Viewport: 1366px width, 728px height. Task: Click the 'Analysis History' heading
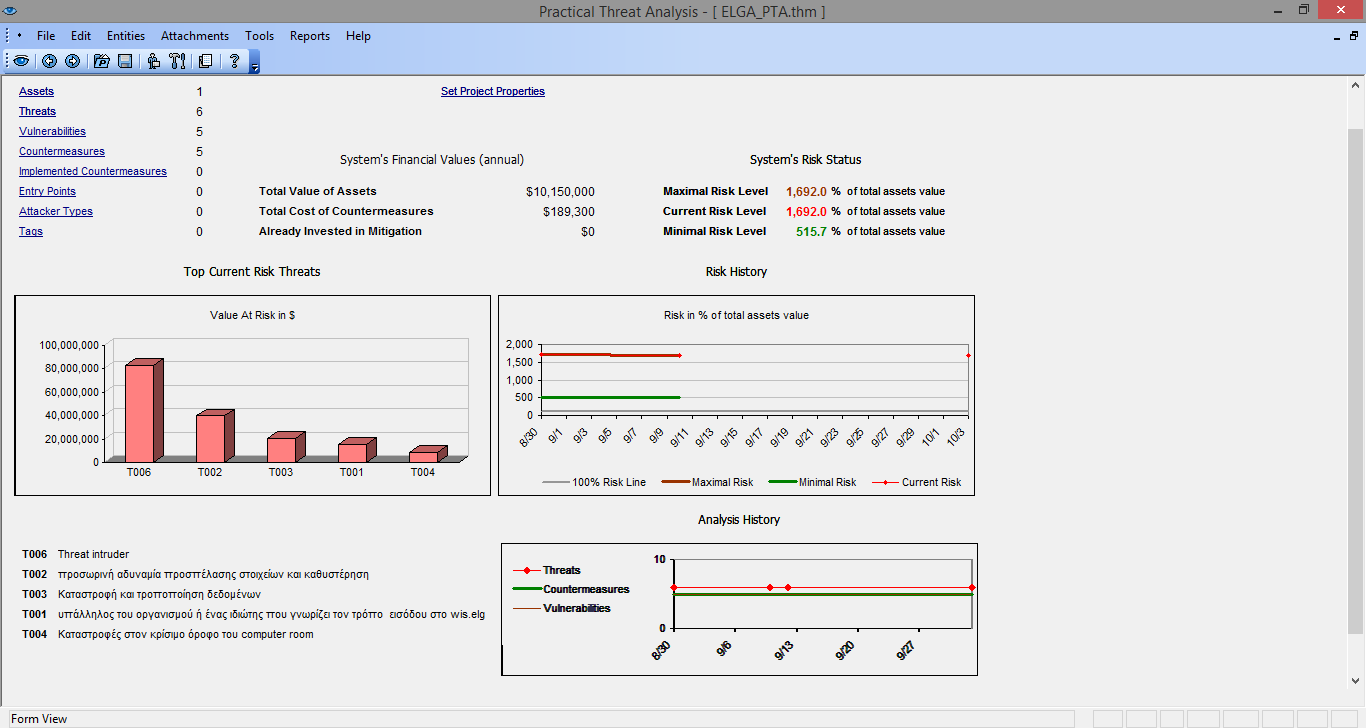(x=739, y=519)
